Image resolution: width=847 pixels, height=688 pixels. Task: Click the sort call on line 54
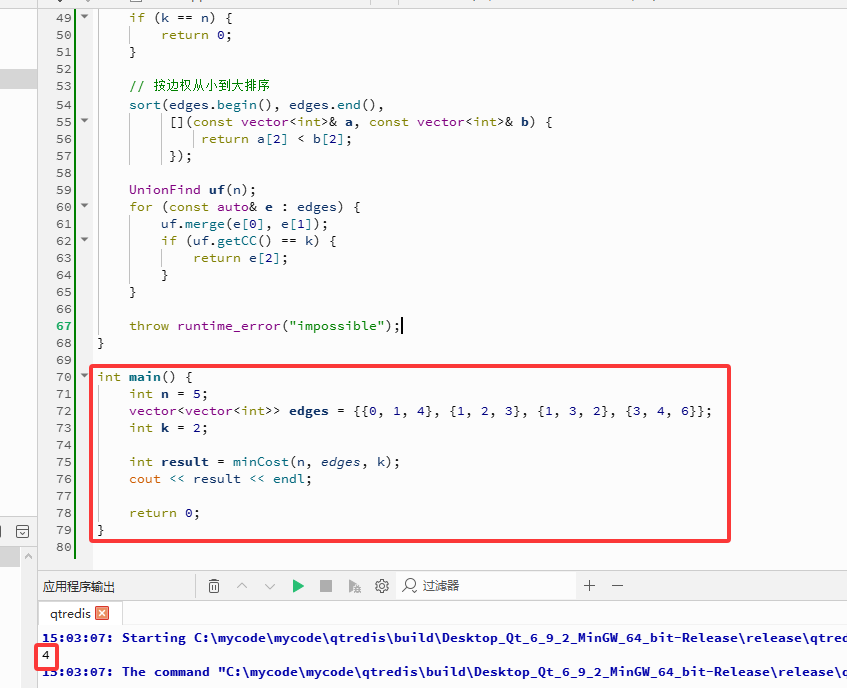click(145, 105)
